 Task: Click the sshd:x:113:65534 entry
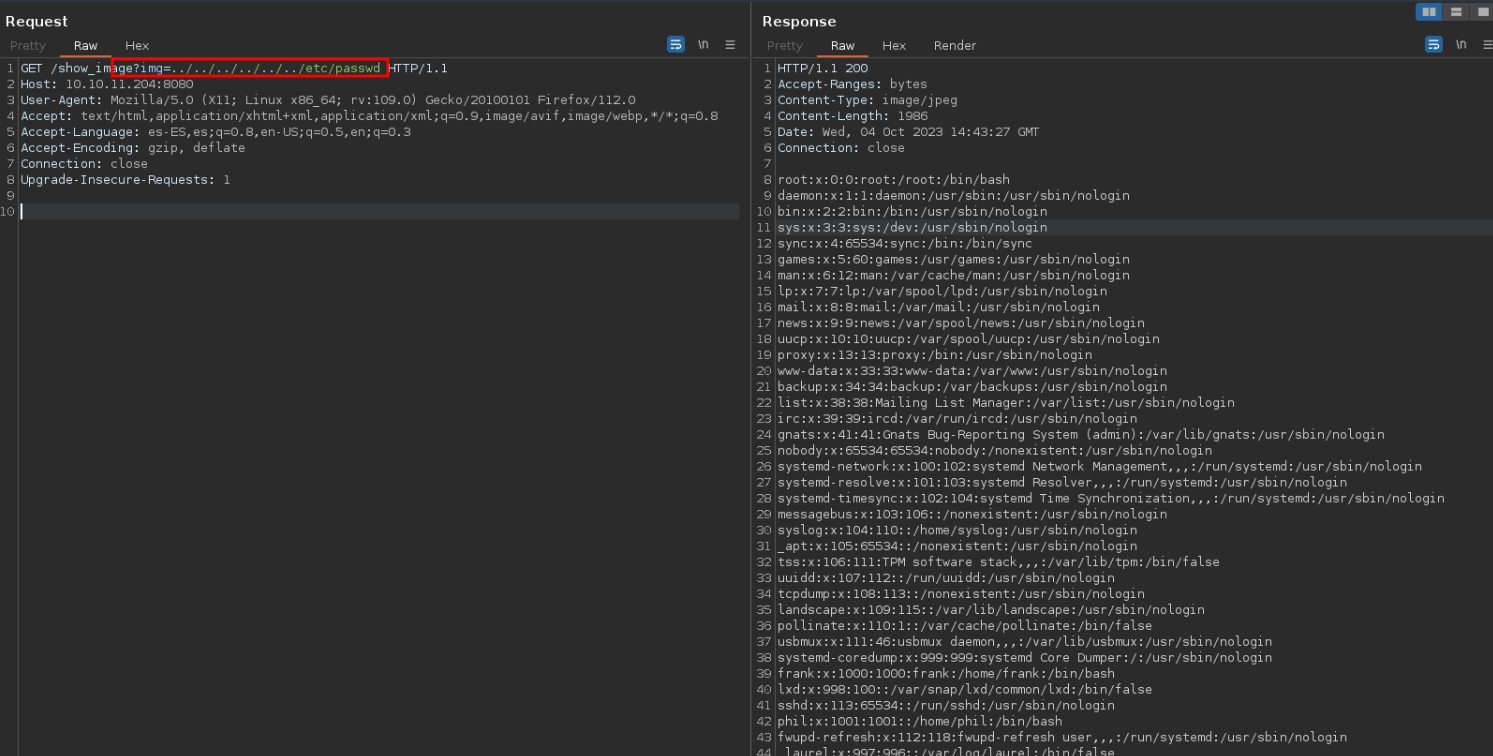click(946, 708)
